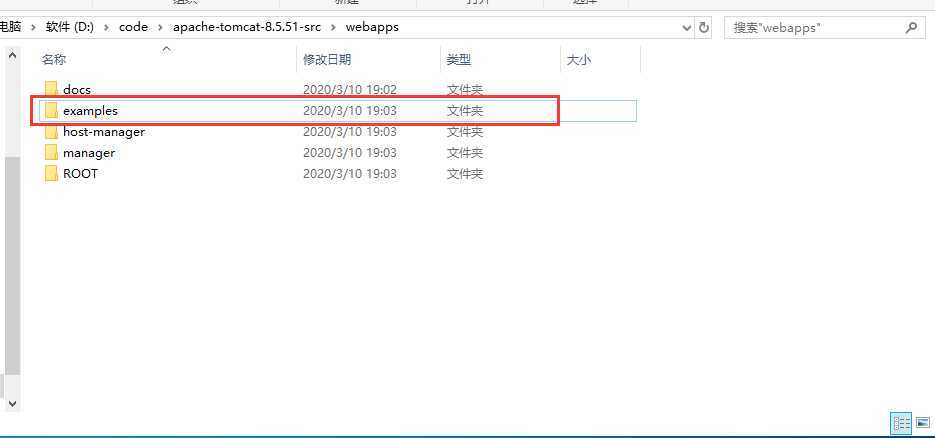The image size is (935, 438).
Task: Click the modified date of host-manager row
Action: [350, 132]
